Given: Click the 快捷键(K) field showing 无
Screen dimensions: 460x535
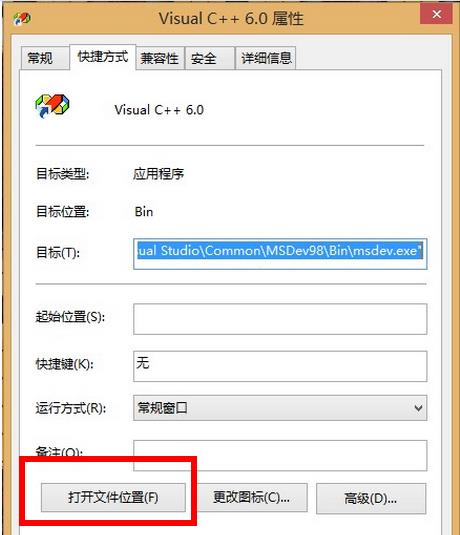Looking at the screenshot, I should [x=280, y=366].
